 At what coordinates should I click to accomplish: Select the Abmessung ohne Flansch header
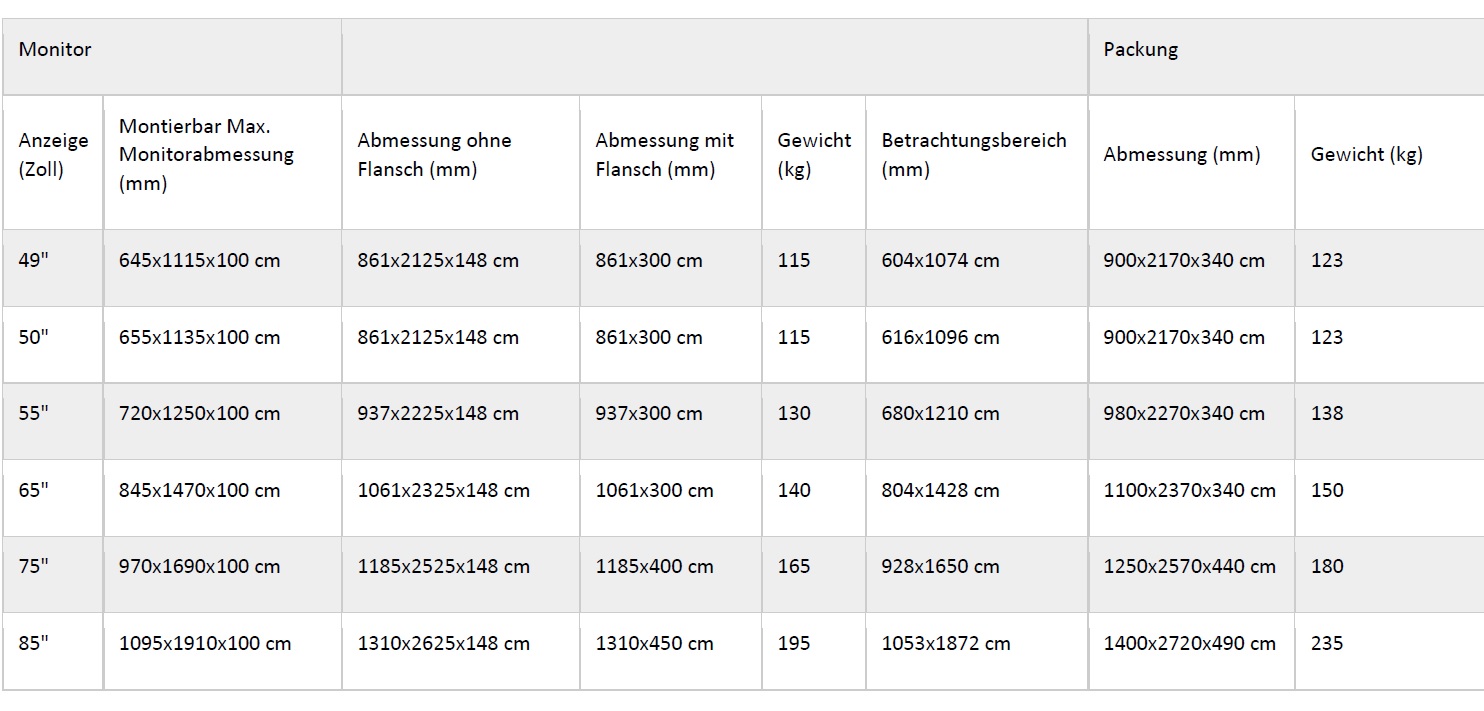pyautogui.click(x=434, y=155)
